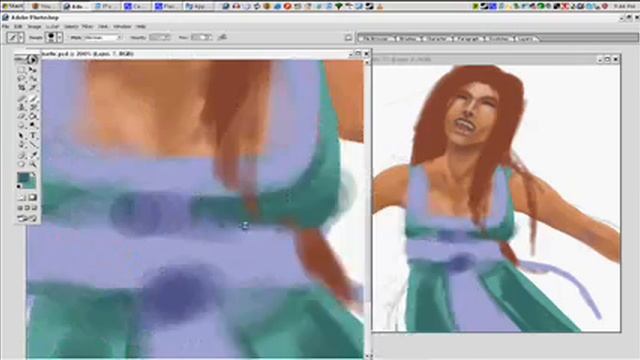
Task: Select the Type tool
Action: 33,136
